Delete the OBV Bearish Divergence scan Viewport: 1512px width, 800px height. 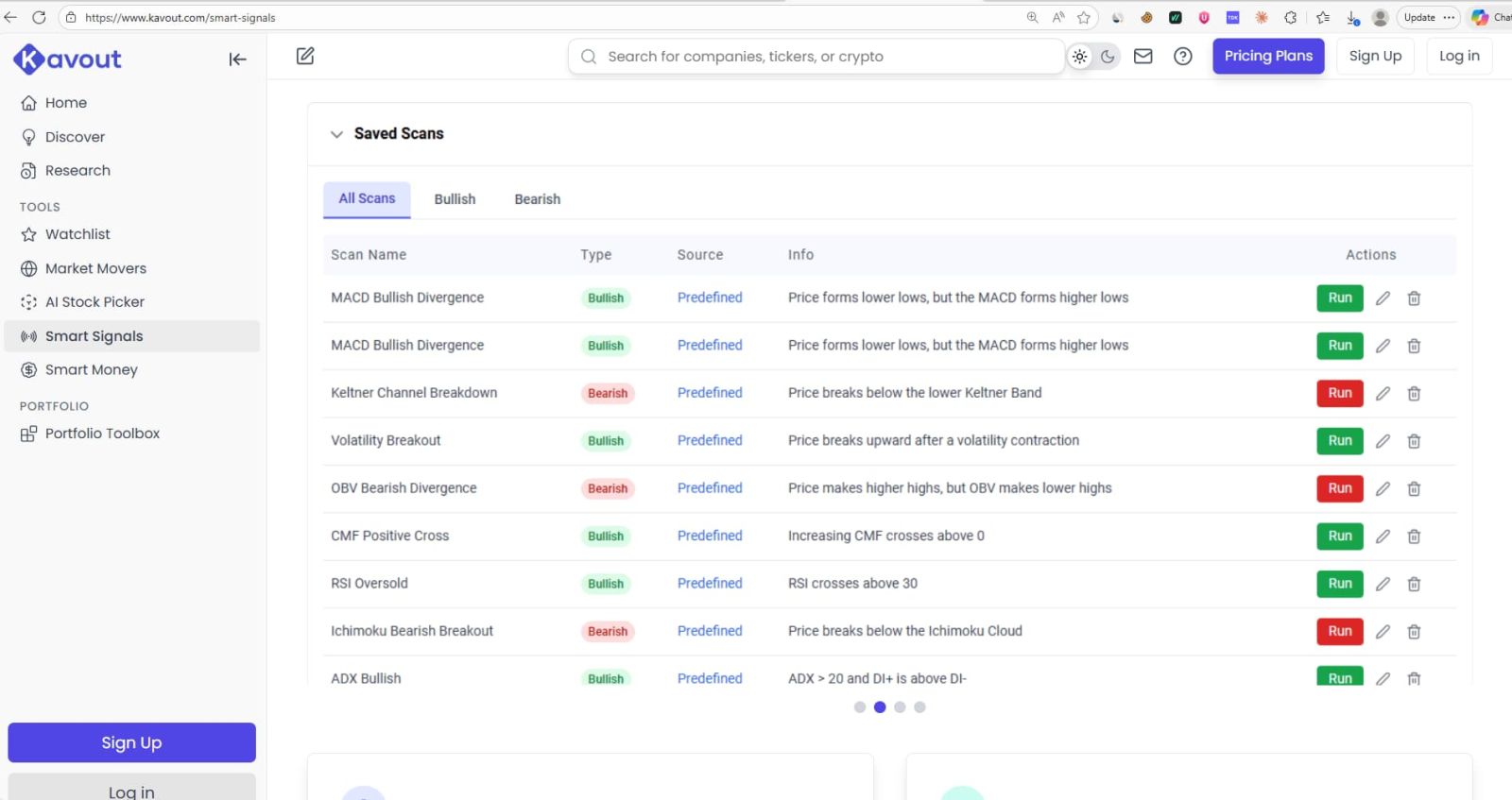[x=1414, y=488]
